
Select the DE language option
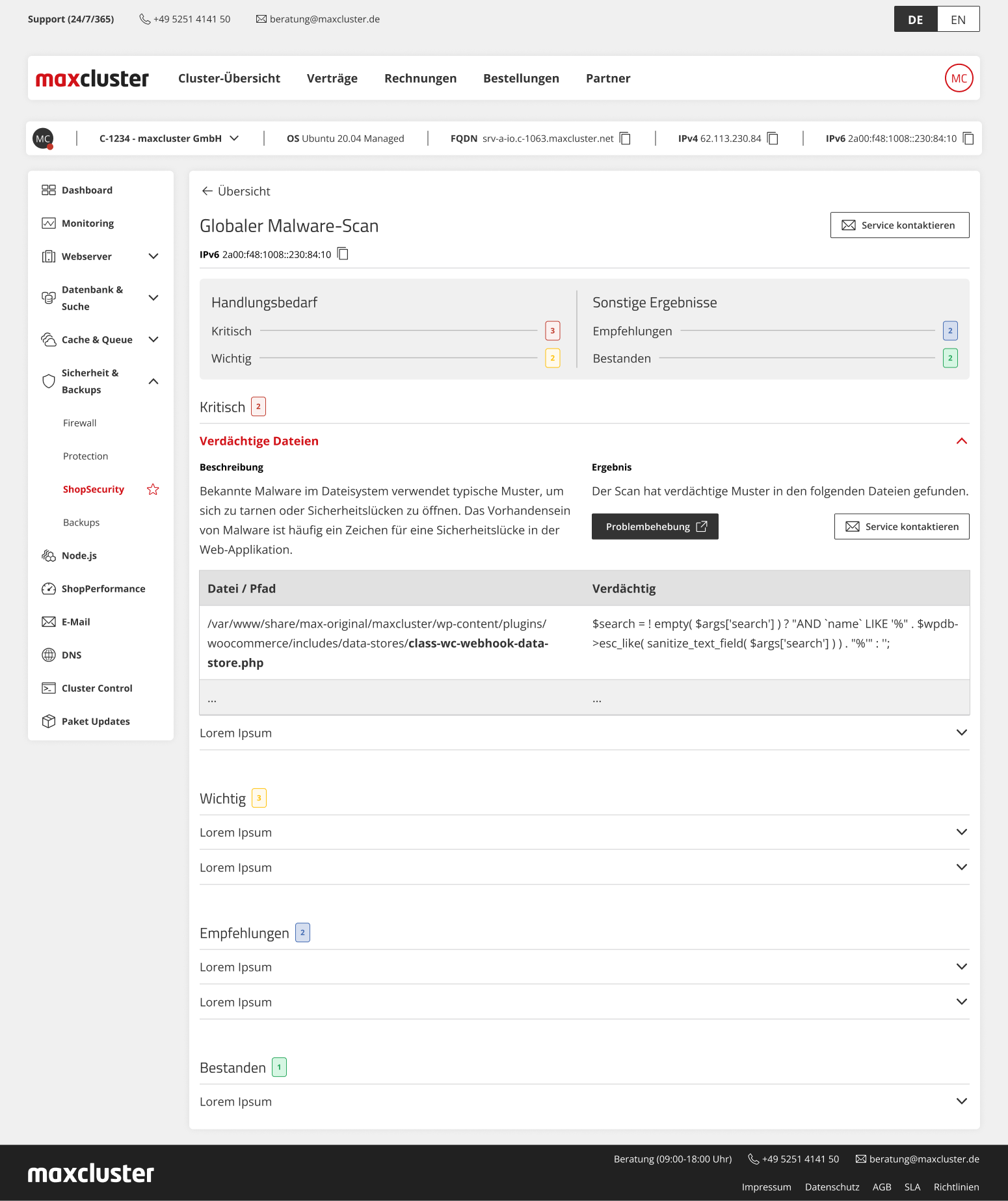916,20
